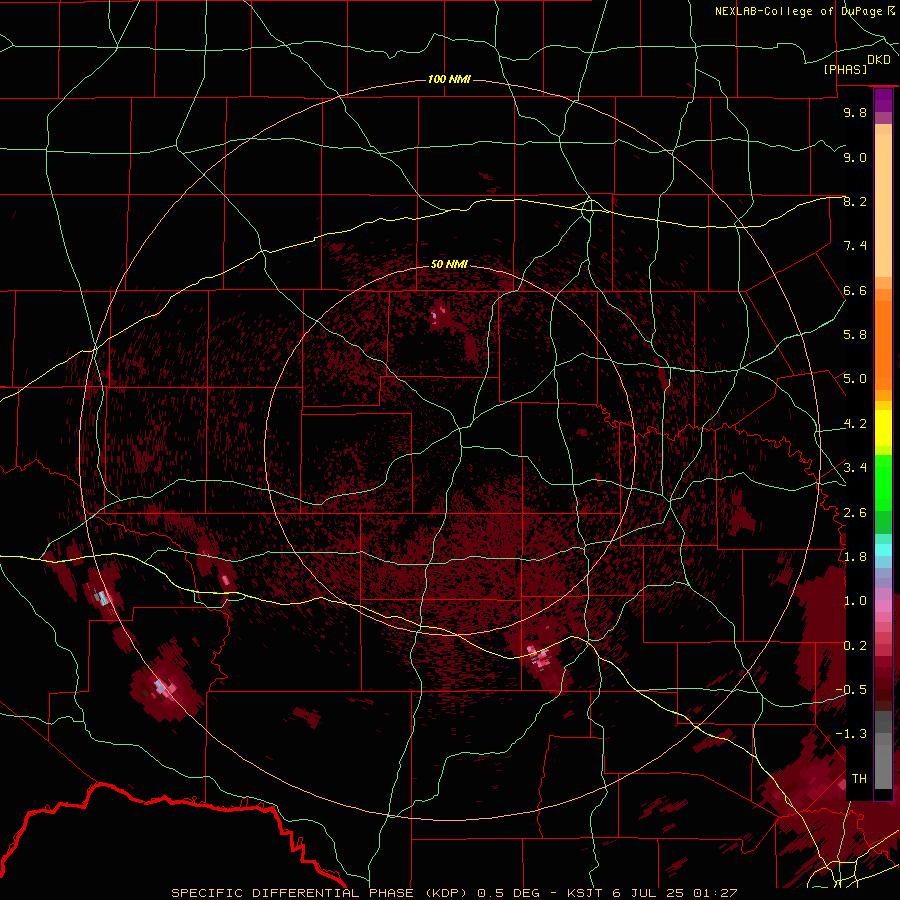Image resolution: width=900 pixels, height=900 pixels.
Task: Click the 5.0 value on color scale
Action: coord(855,379)
